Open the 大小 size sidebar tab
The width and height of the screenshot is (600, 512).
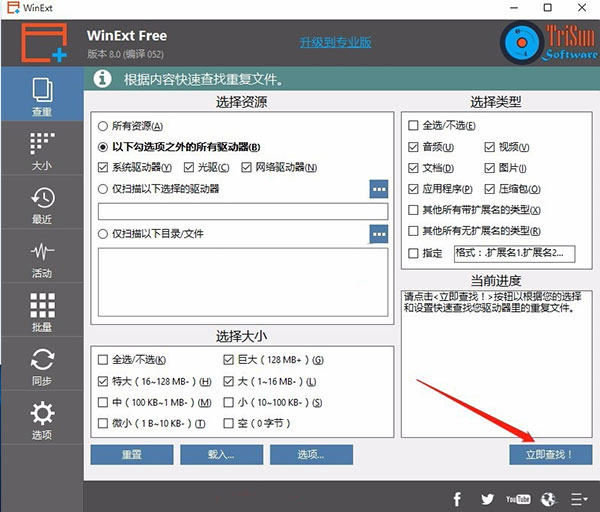click(42, 149)
